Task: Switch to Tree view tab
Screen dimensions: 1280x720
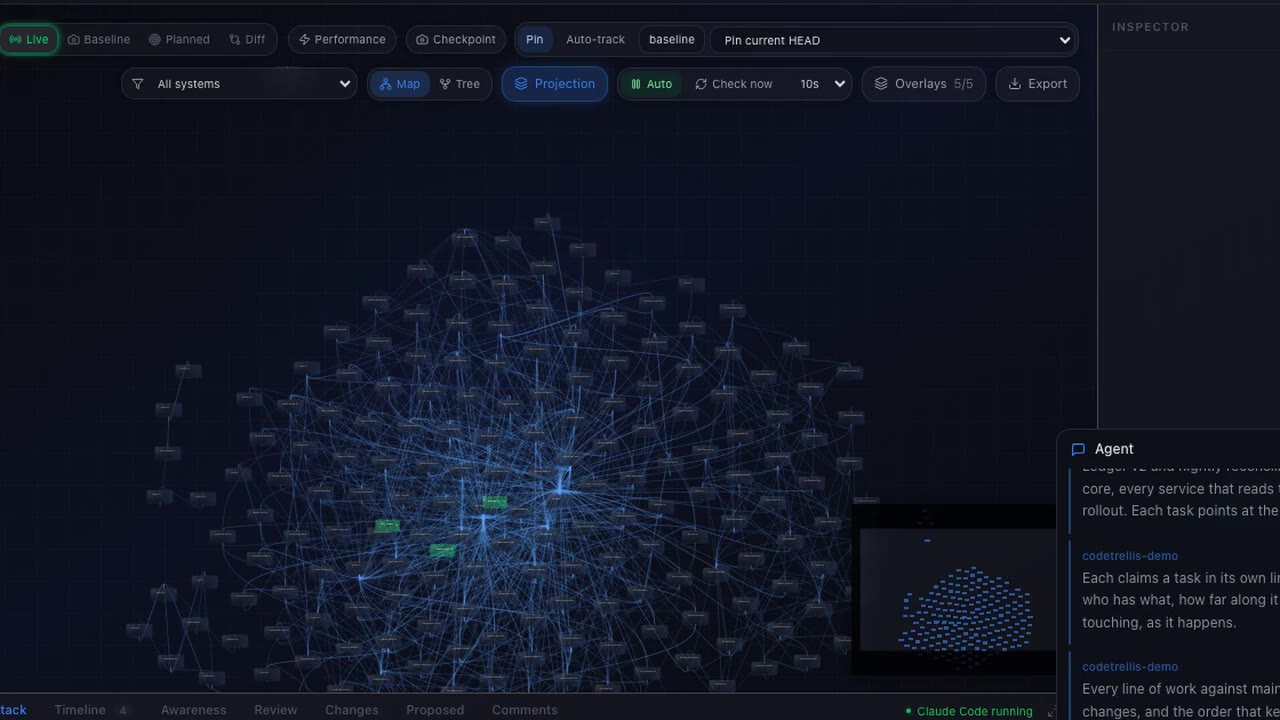Action: pos(460,84)
